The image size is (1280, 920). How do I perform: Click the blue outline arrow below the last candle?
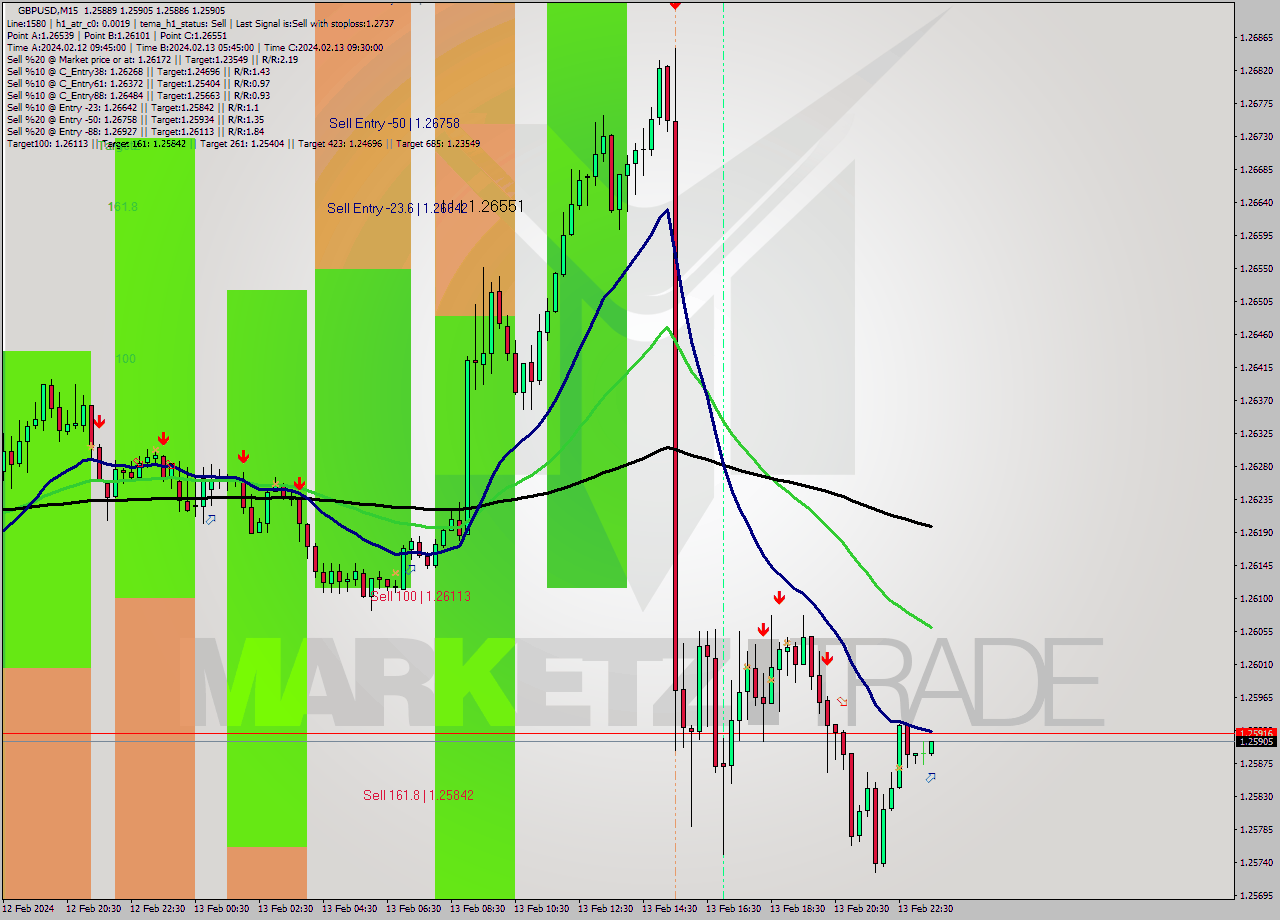pyautogui.click(x=931, y=777)
